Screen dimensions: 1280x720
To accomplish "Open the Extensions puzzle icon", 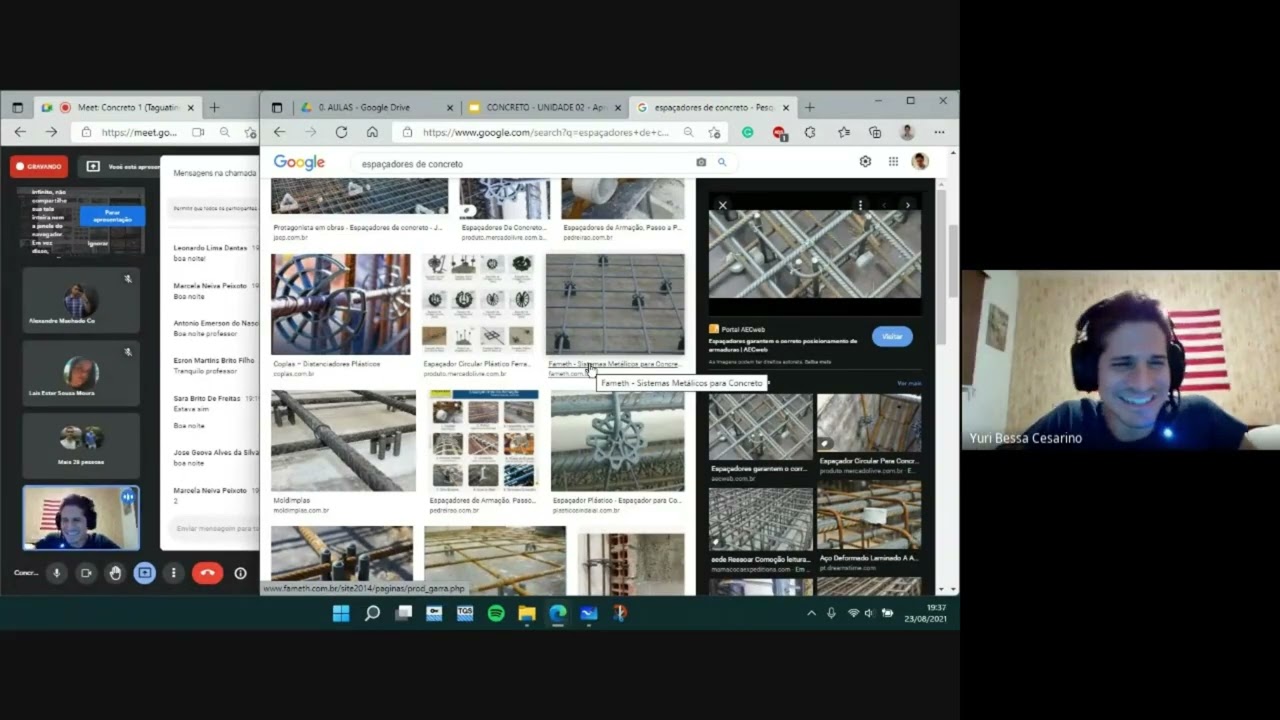I will point(810,132).
